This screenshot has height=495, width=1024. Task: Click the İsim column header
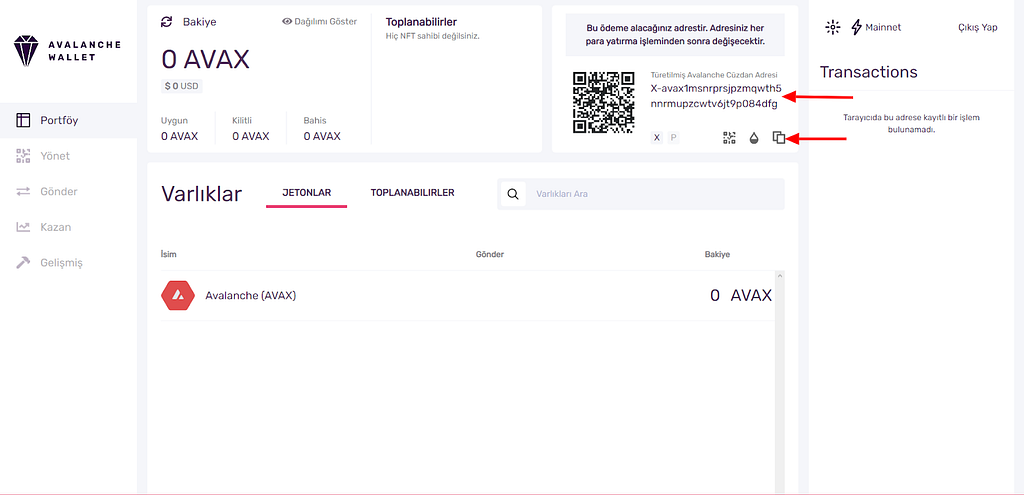(168, 253)
